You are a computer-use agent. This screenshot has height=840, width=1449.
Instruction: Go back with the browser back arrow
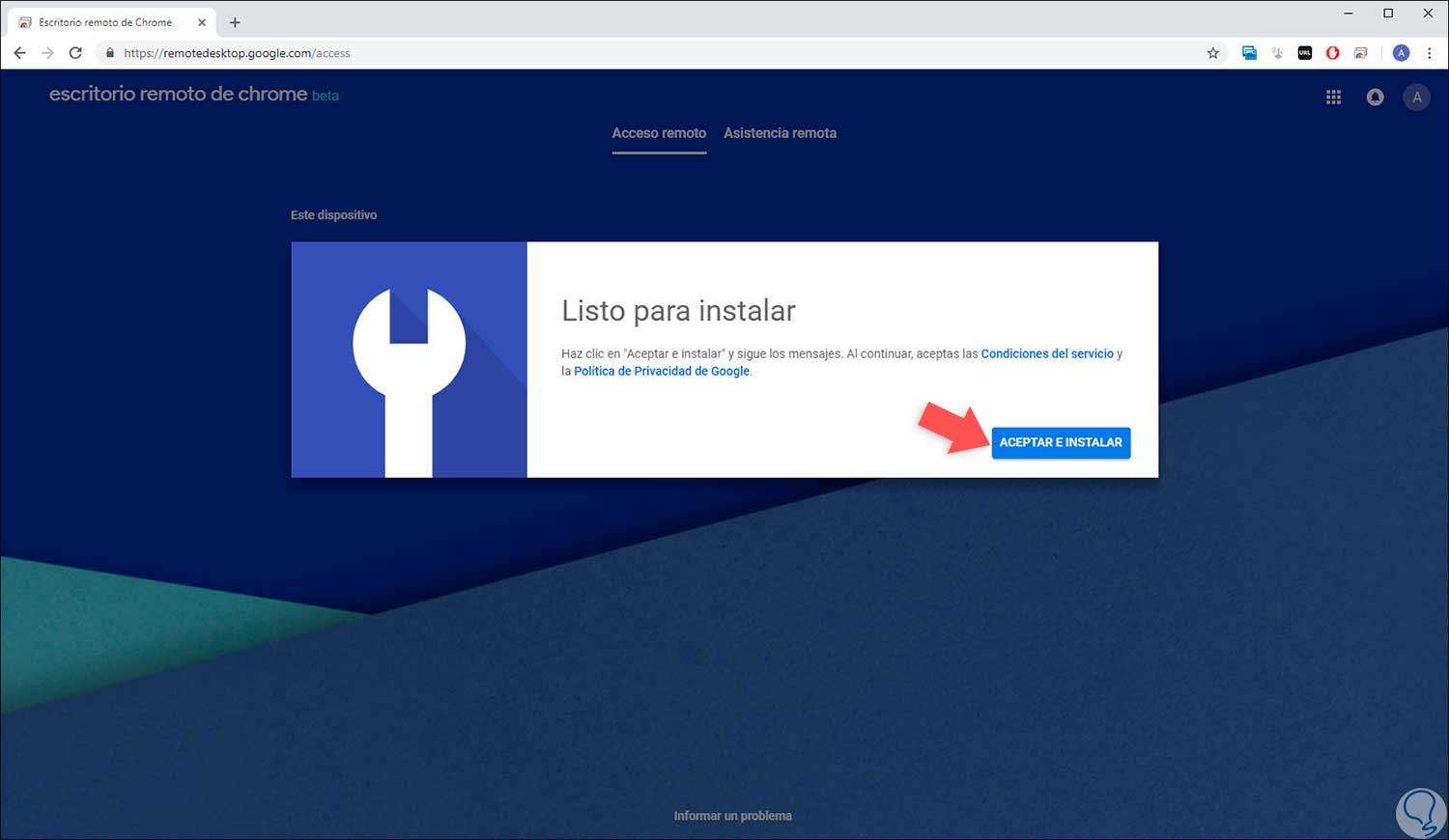pos(20,53)
